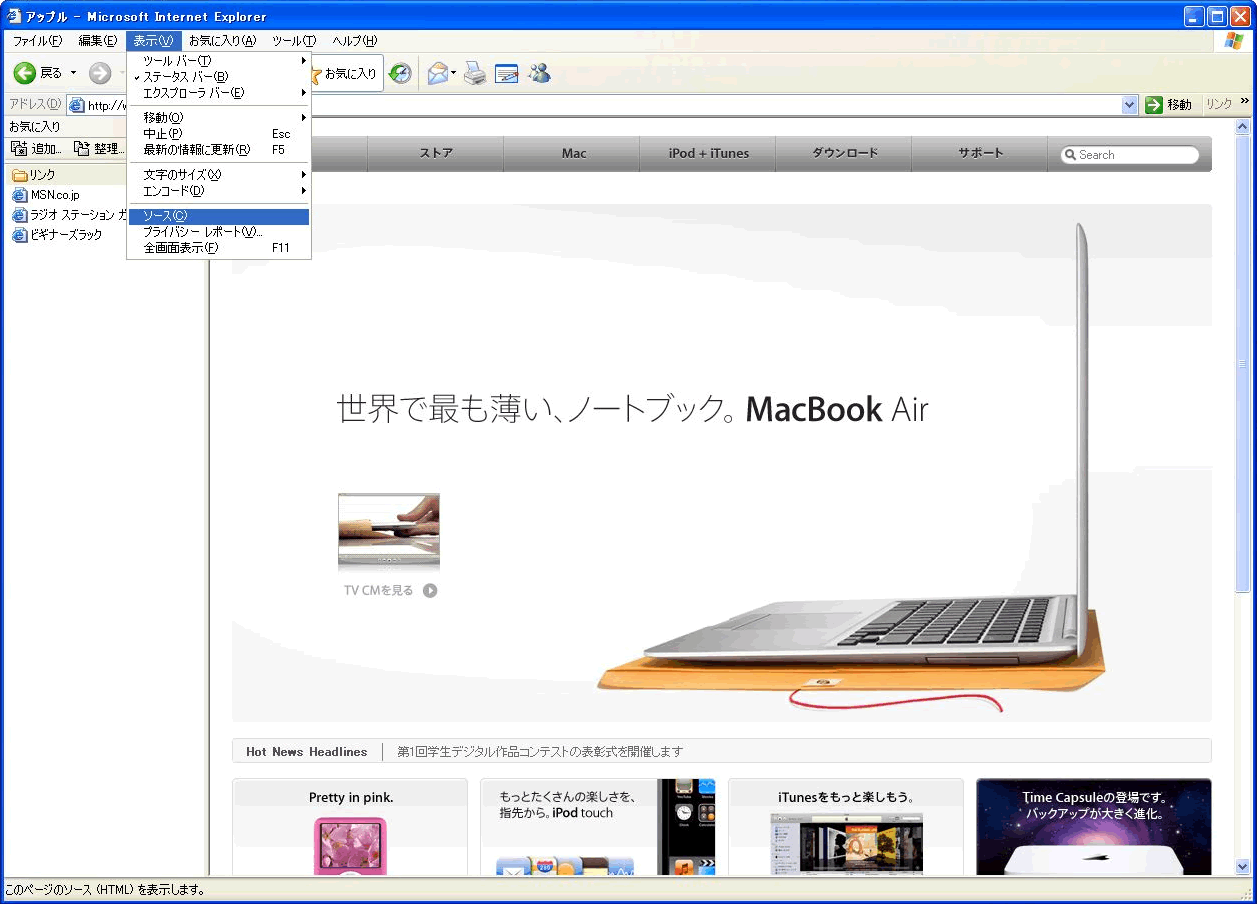Open the ファイル menu
1257x904 pixels.
pyautogui.click(x=37, y=41)
